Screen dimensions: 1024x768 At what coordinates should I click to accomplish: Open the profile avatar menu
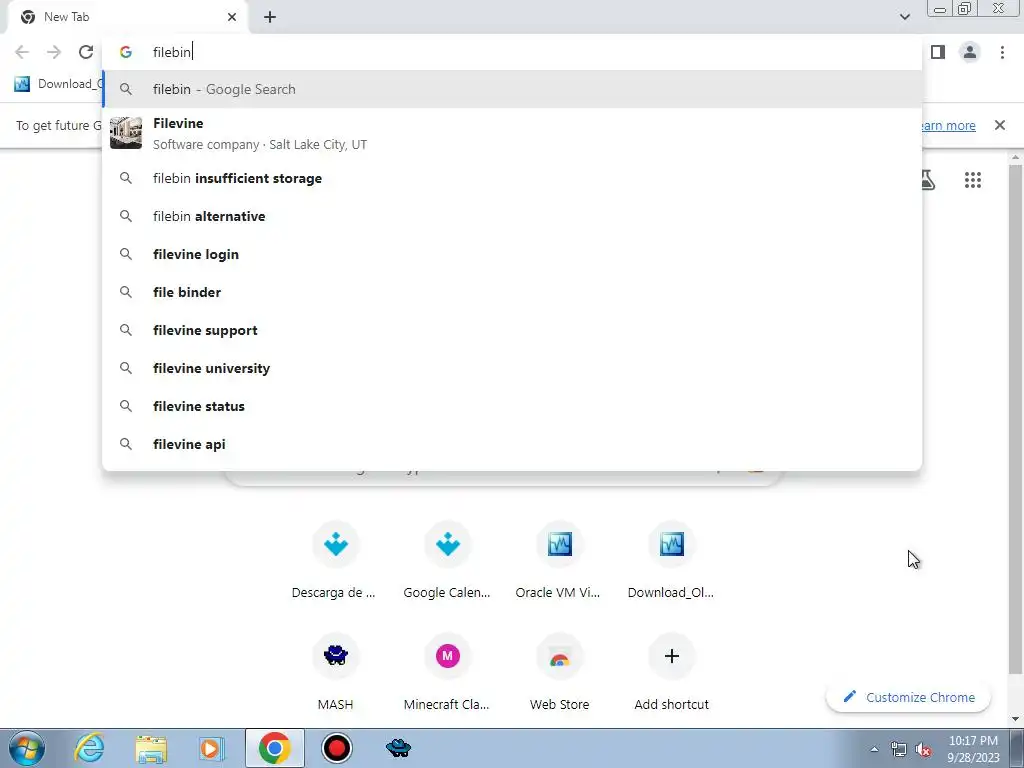970,52
